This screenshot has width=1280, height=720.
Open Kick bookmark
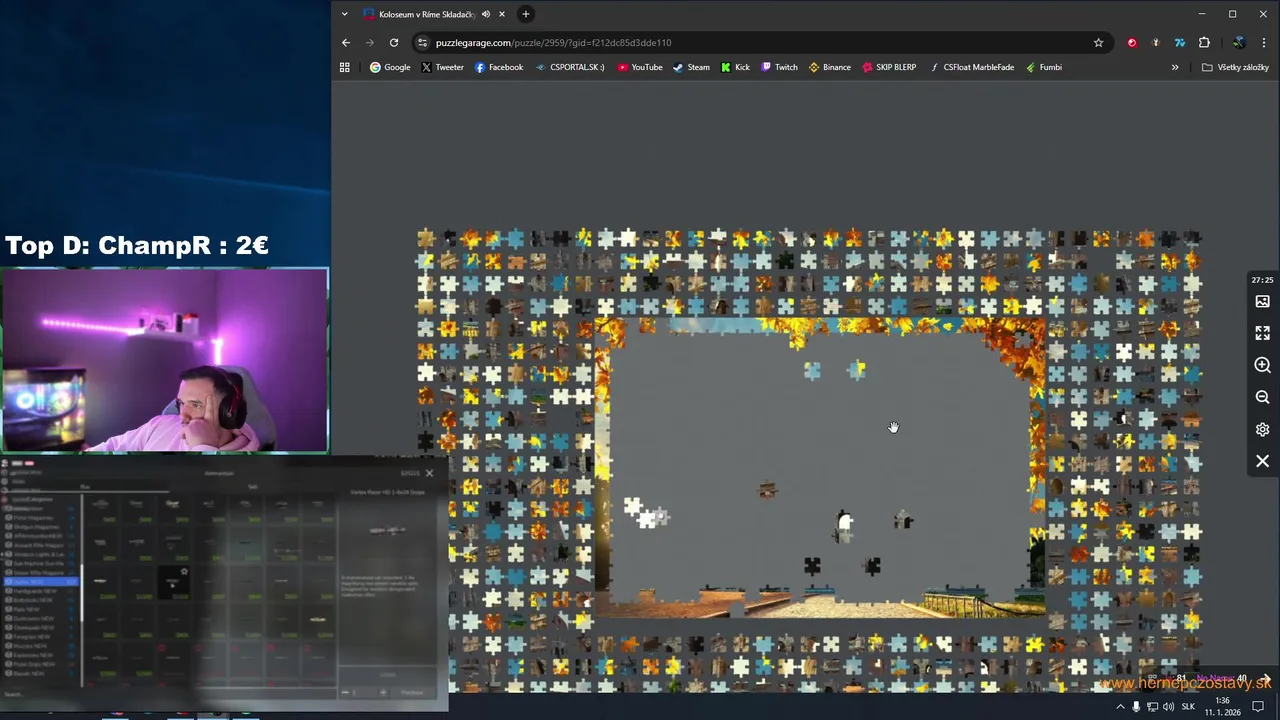tap(735, 67)
